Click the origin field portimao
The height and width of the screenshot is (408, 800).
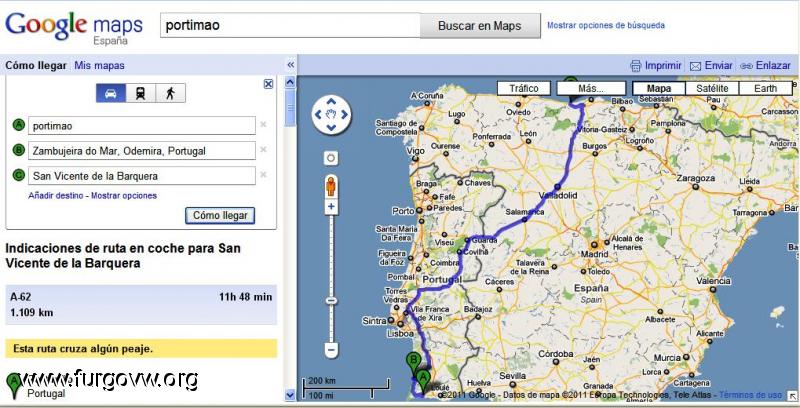142,125
